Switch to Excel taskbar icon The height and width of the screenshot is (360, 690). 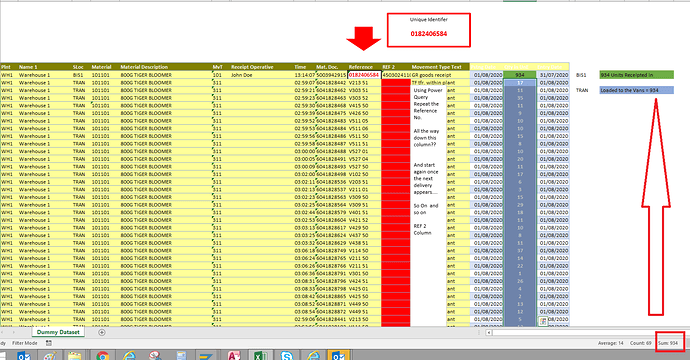[261, 355]
